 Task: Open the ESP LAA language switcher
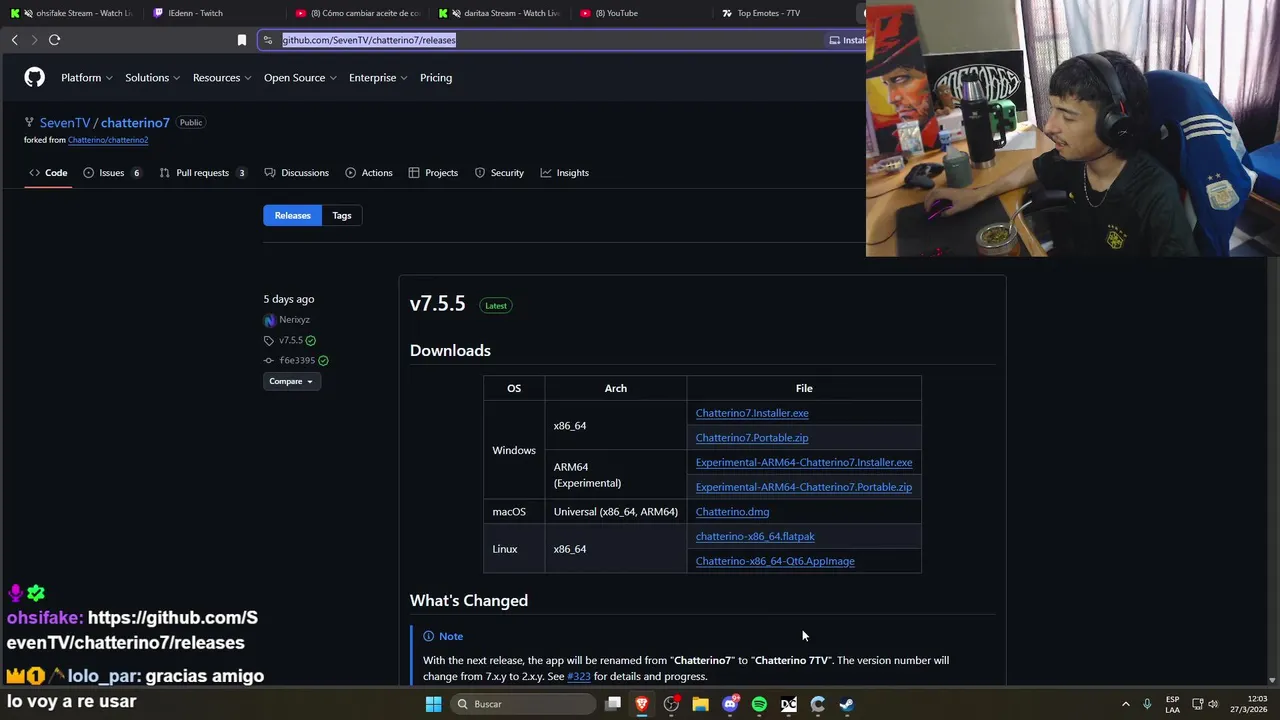pyautogui.click(x=1172, y=704)
